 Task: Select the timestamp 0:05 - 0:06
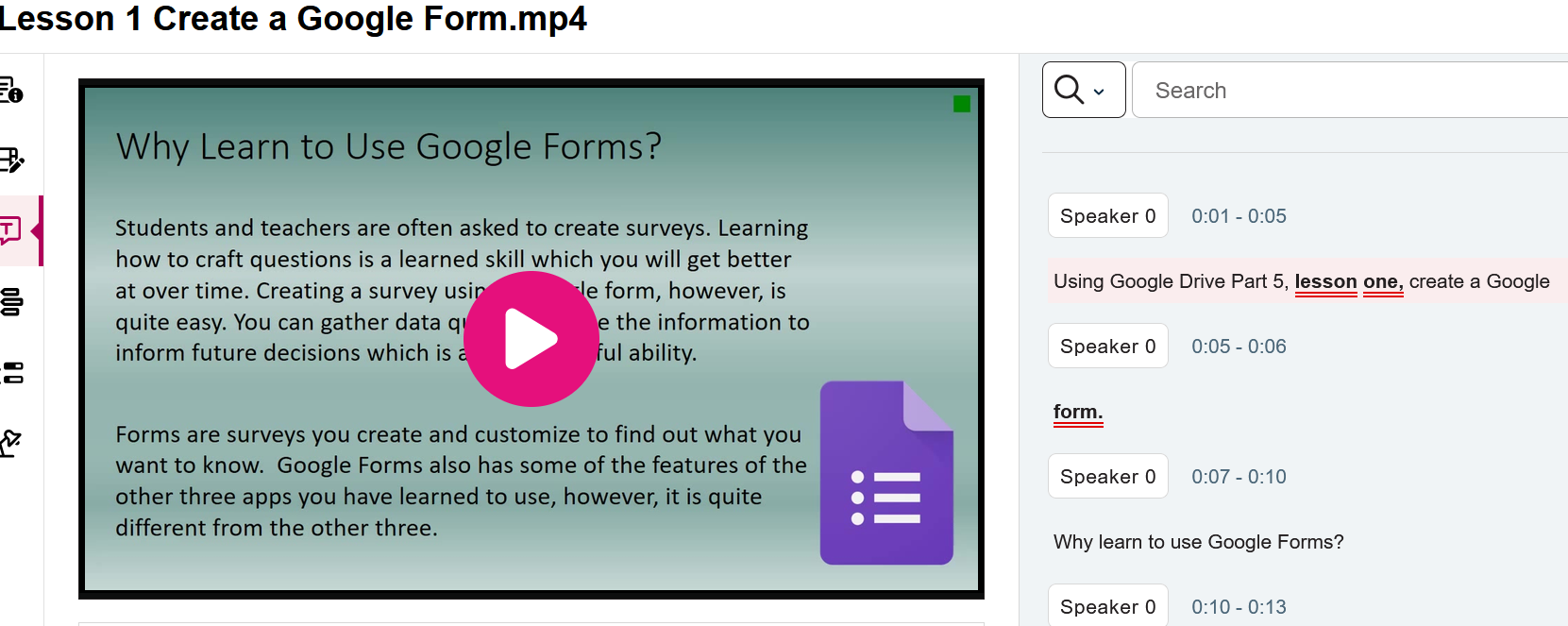[x=1239, y=347]
